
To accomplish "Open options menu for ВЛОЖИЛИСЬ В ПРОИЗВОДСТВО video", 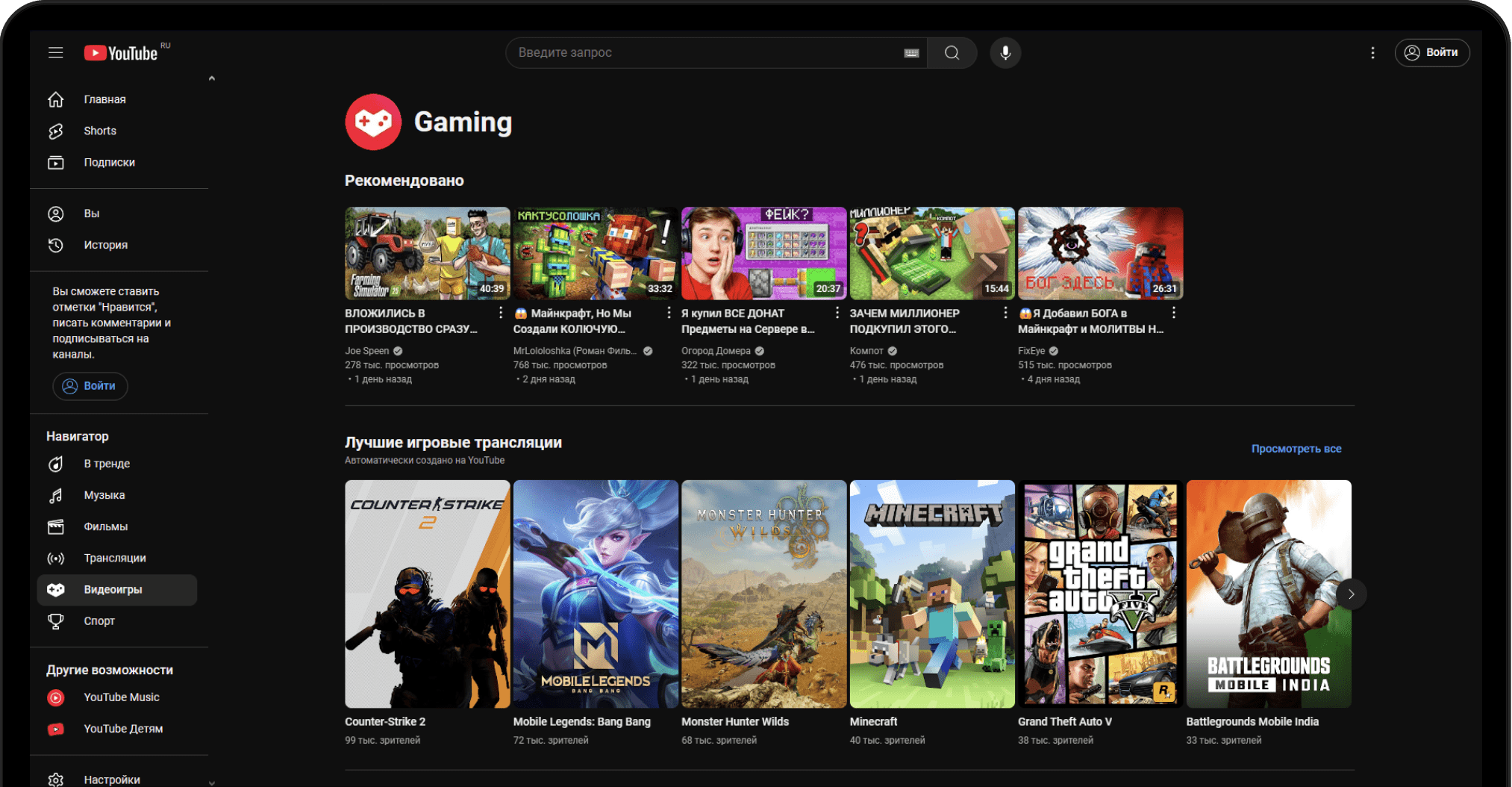I will [501, 313].
